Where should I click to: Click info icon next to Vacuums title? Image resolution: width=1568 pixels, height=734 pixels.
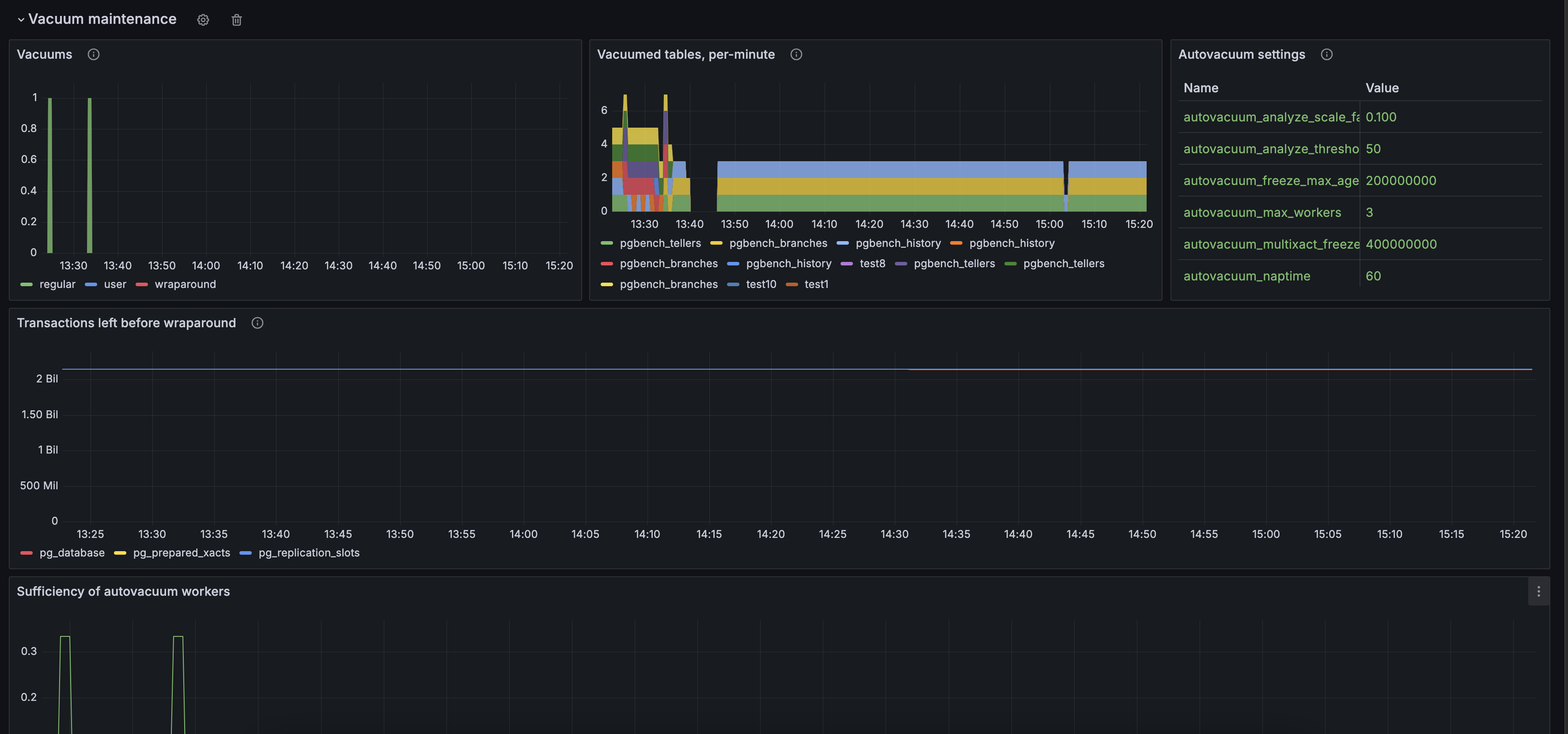pyautogui.click(x=93, y=54)
